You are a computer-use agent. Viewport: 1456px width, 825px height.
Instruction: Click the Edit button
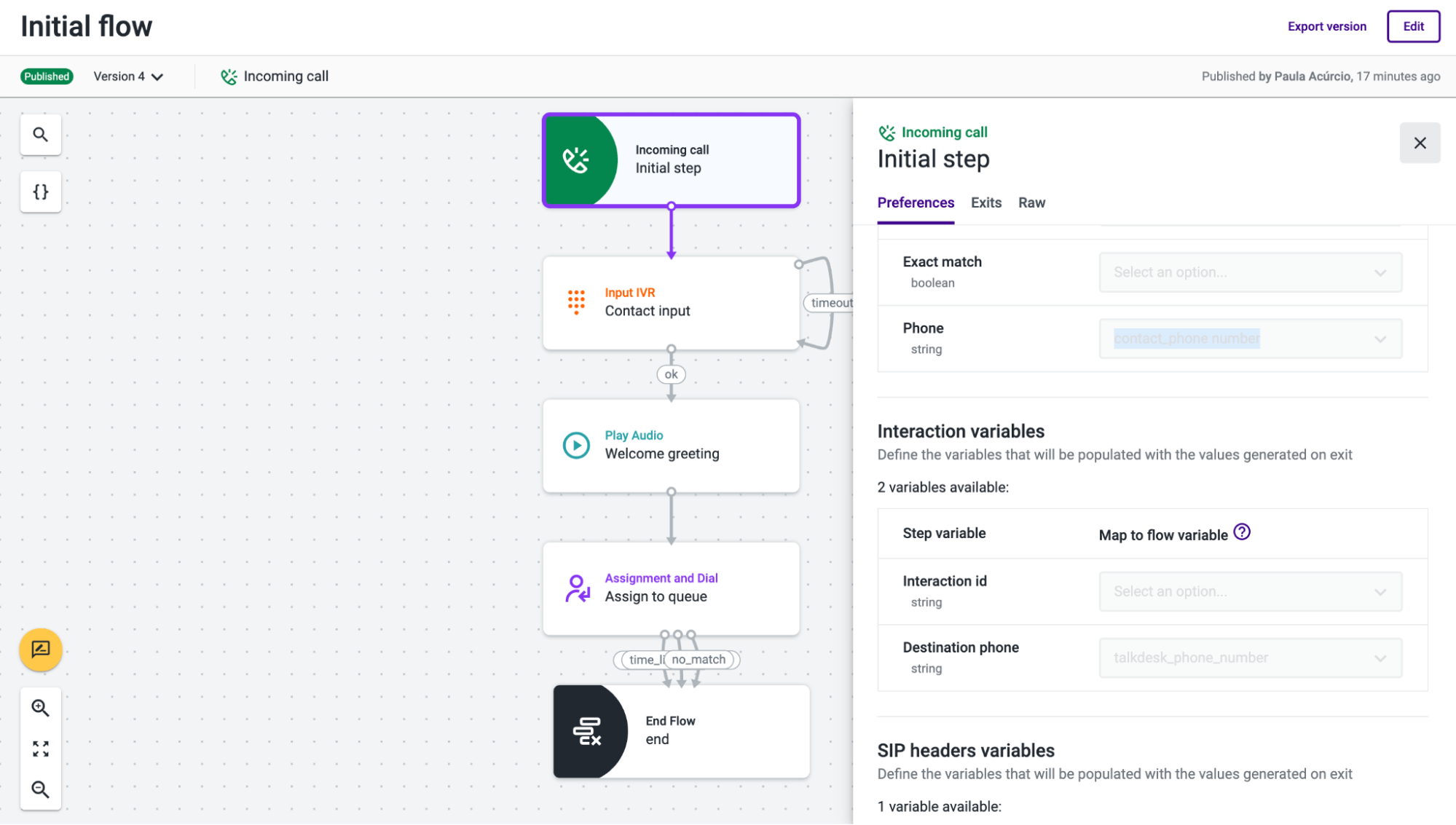[x=1412, y=26]
